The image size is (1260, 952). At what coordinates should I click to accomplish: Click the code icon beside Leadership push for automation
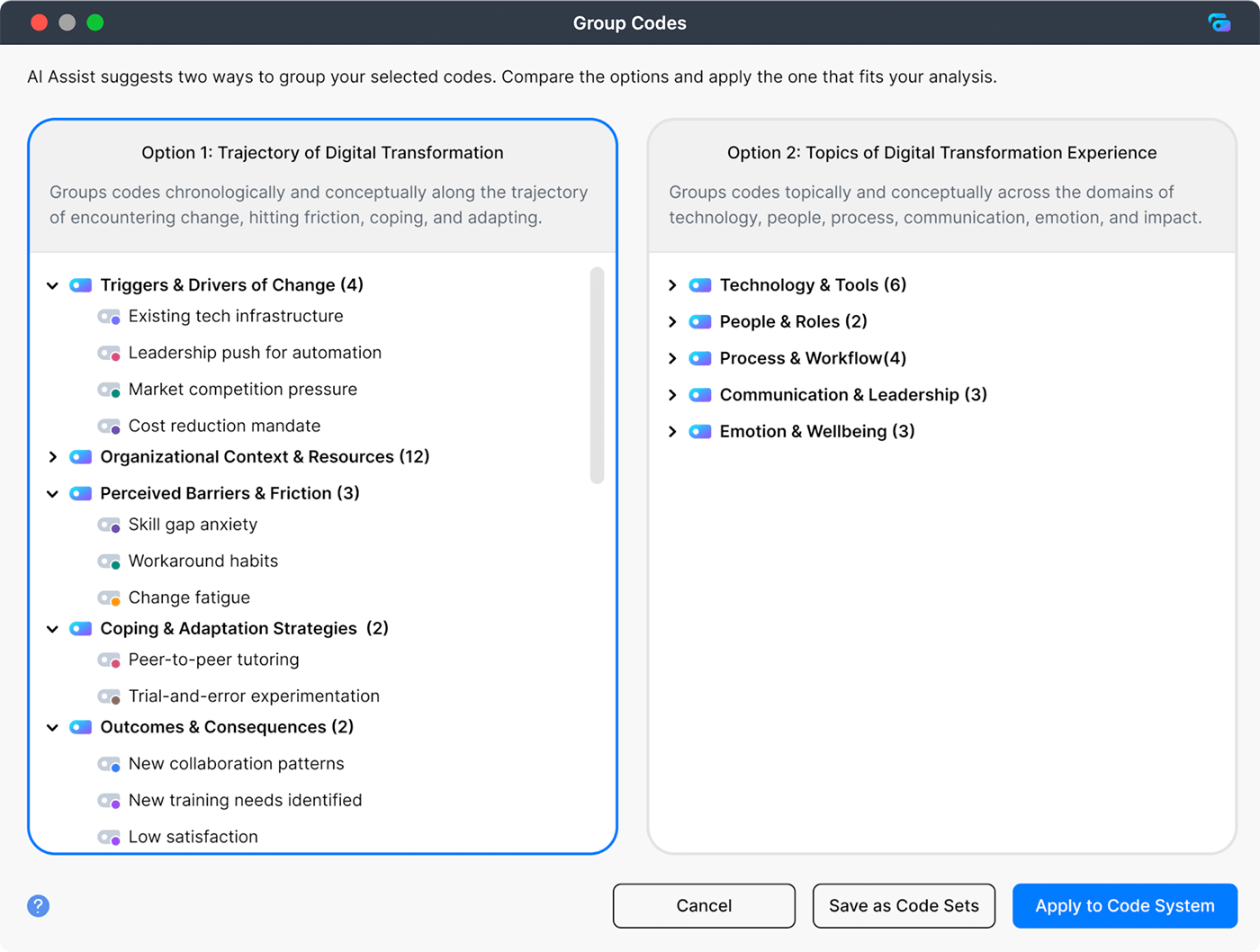(x=109, y=354)
